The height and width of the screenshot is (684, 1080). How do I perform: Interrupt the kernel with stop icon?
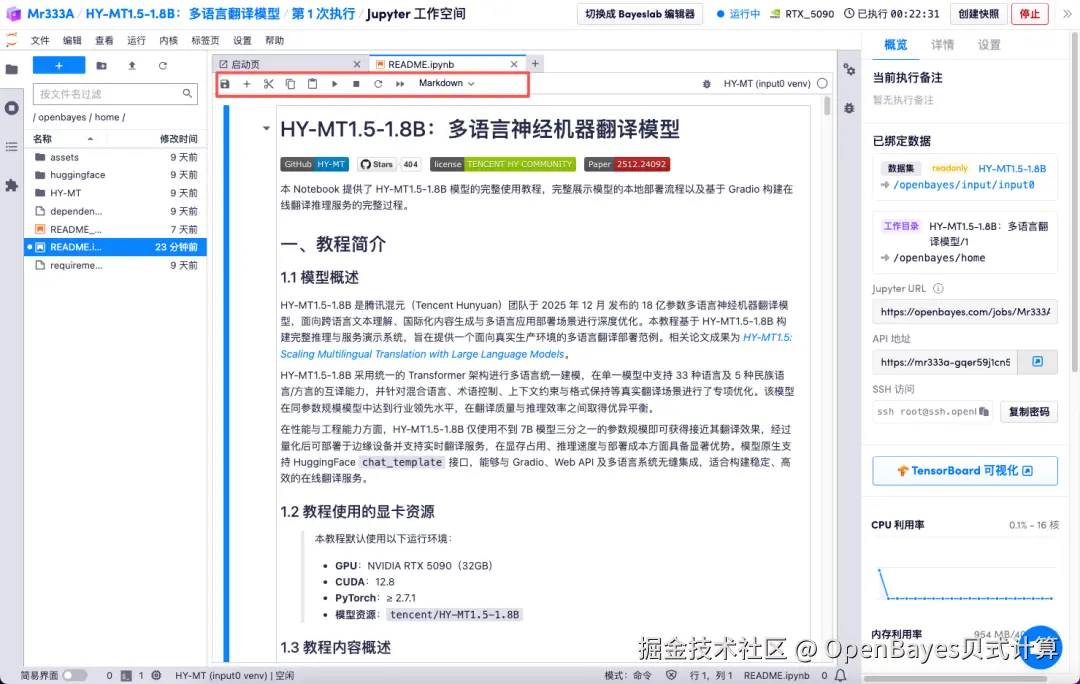[356, 84]
